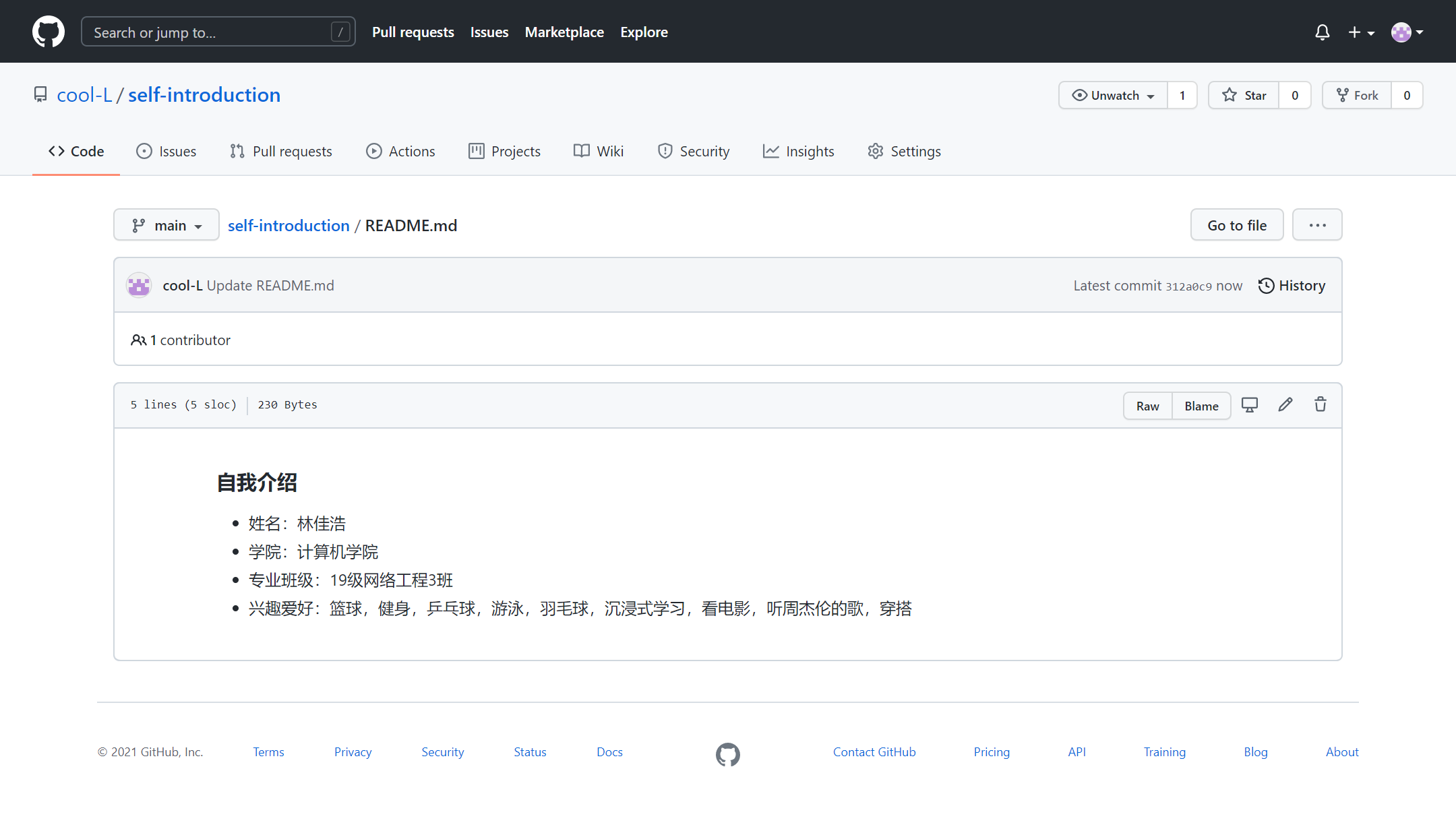Screen dimensions: 1456x829
Task: Click the footer GitHub mark icon
Action: [727, 754]
